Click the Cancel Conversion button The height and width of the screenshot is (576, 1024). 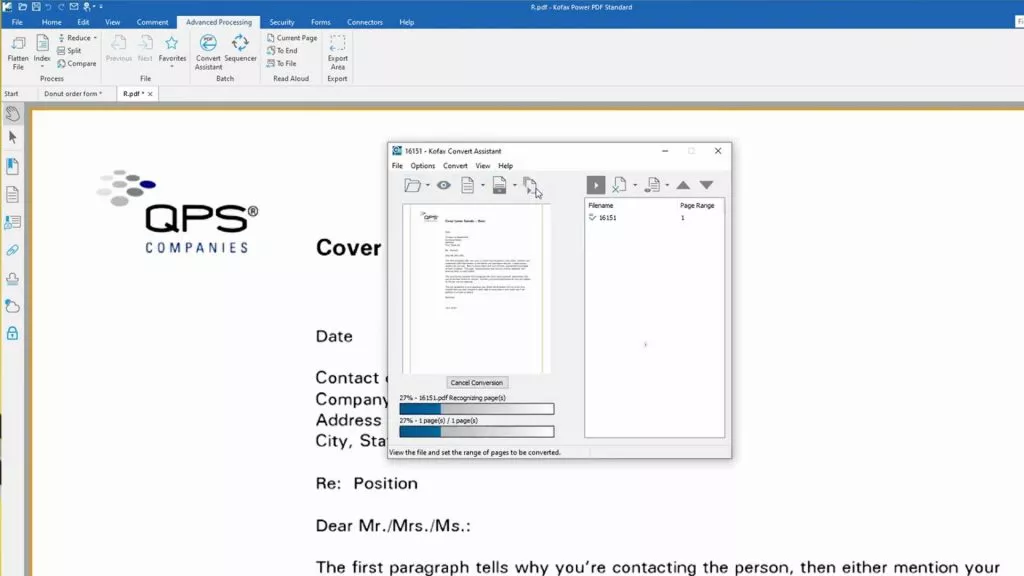pyautogui.click(x=477, y=383)
